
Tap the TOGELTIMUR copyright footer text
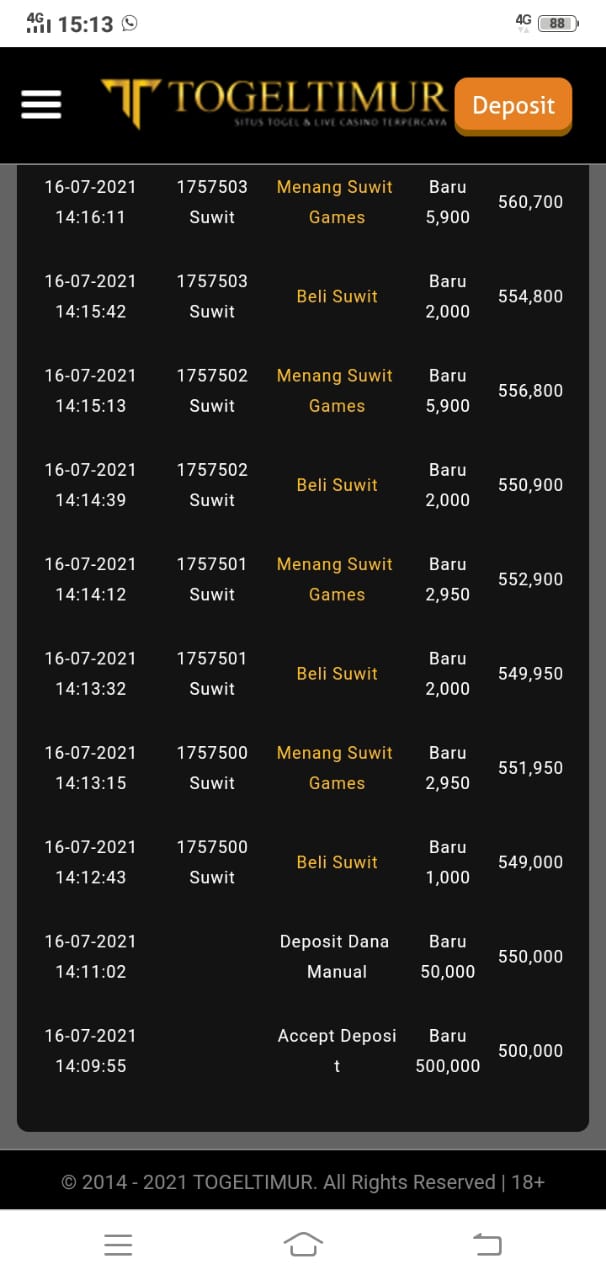pos(303,1182)
